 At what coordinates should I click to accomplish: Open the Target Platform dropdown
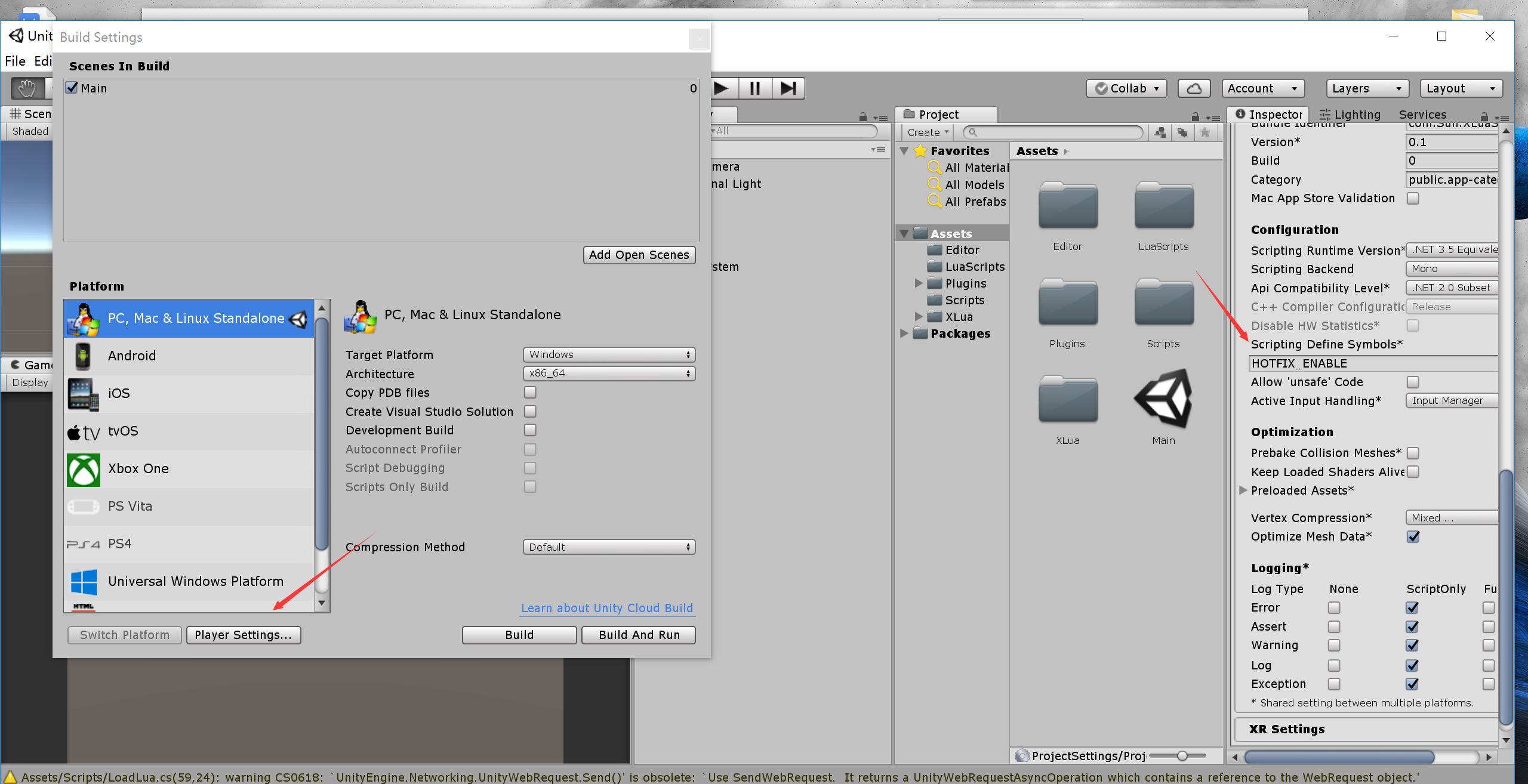(608, 354)
